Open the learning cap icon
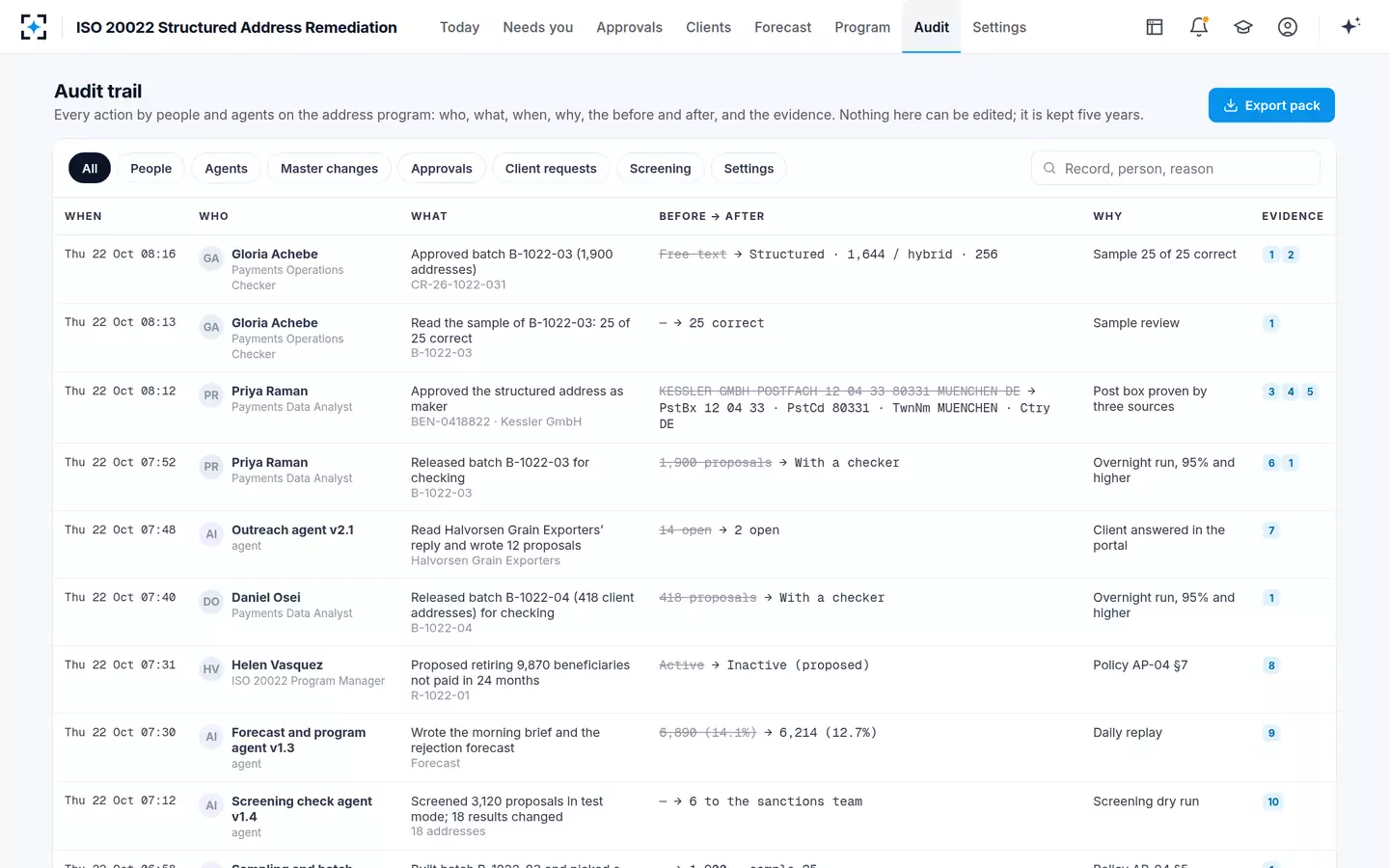1389x868 pixels. [1243, 27]
